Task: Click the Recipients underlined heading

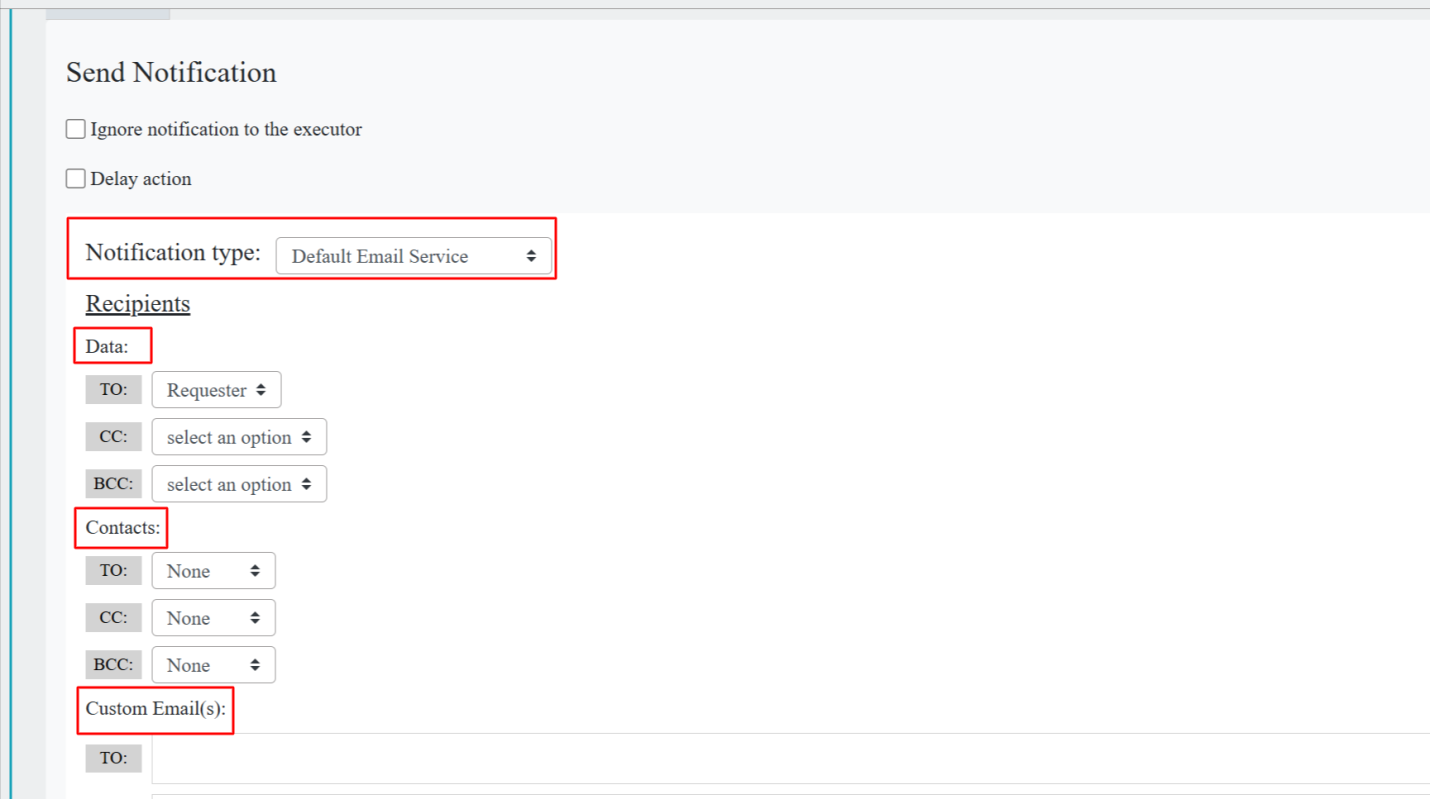Action: click(138, 304)
